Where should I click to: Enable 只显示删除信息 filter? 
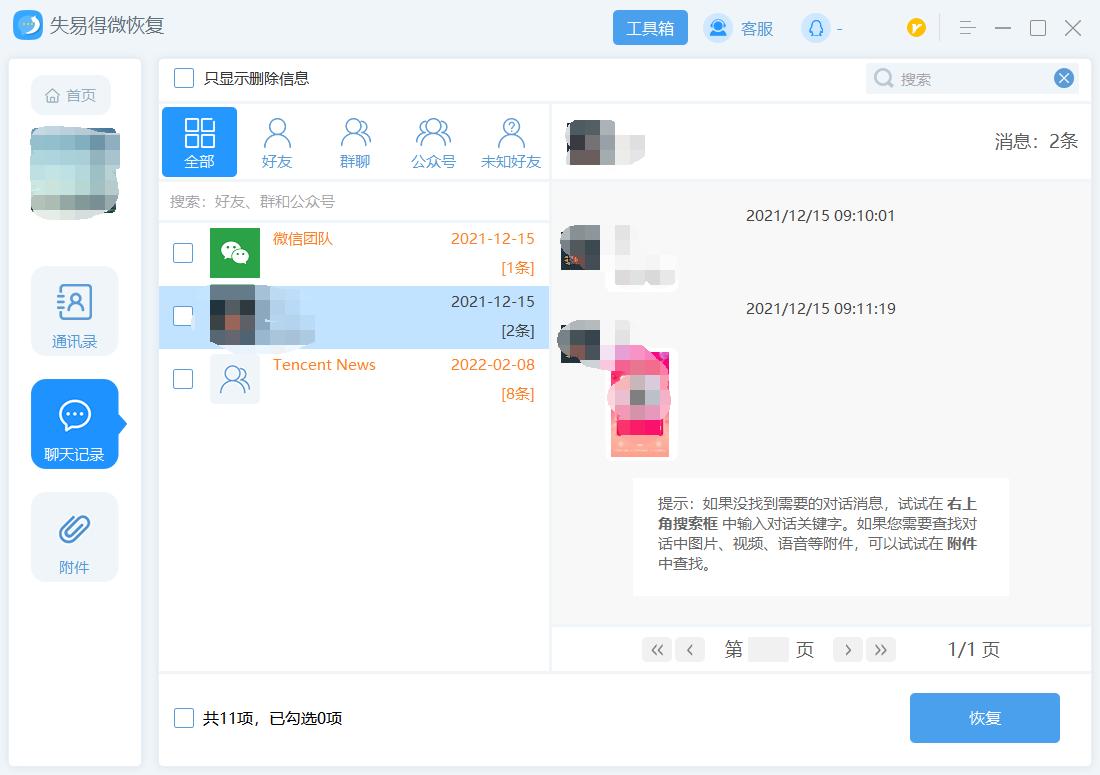pyautogui.click(x=184, y=76)
